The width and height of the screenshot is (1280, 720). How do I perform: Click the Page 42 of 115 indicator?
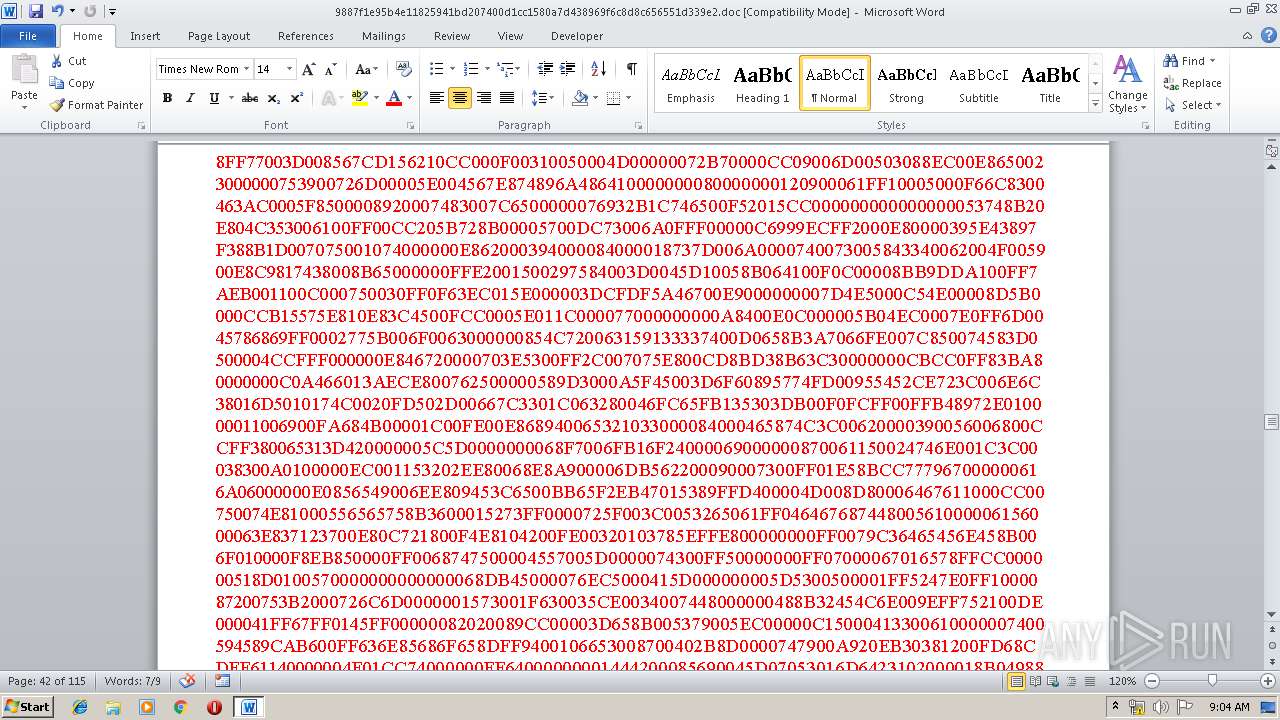click(x=47, y=681)
